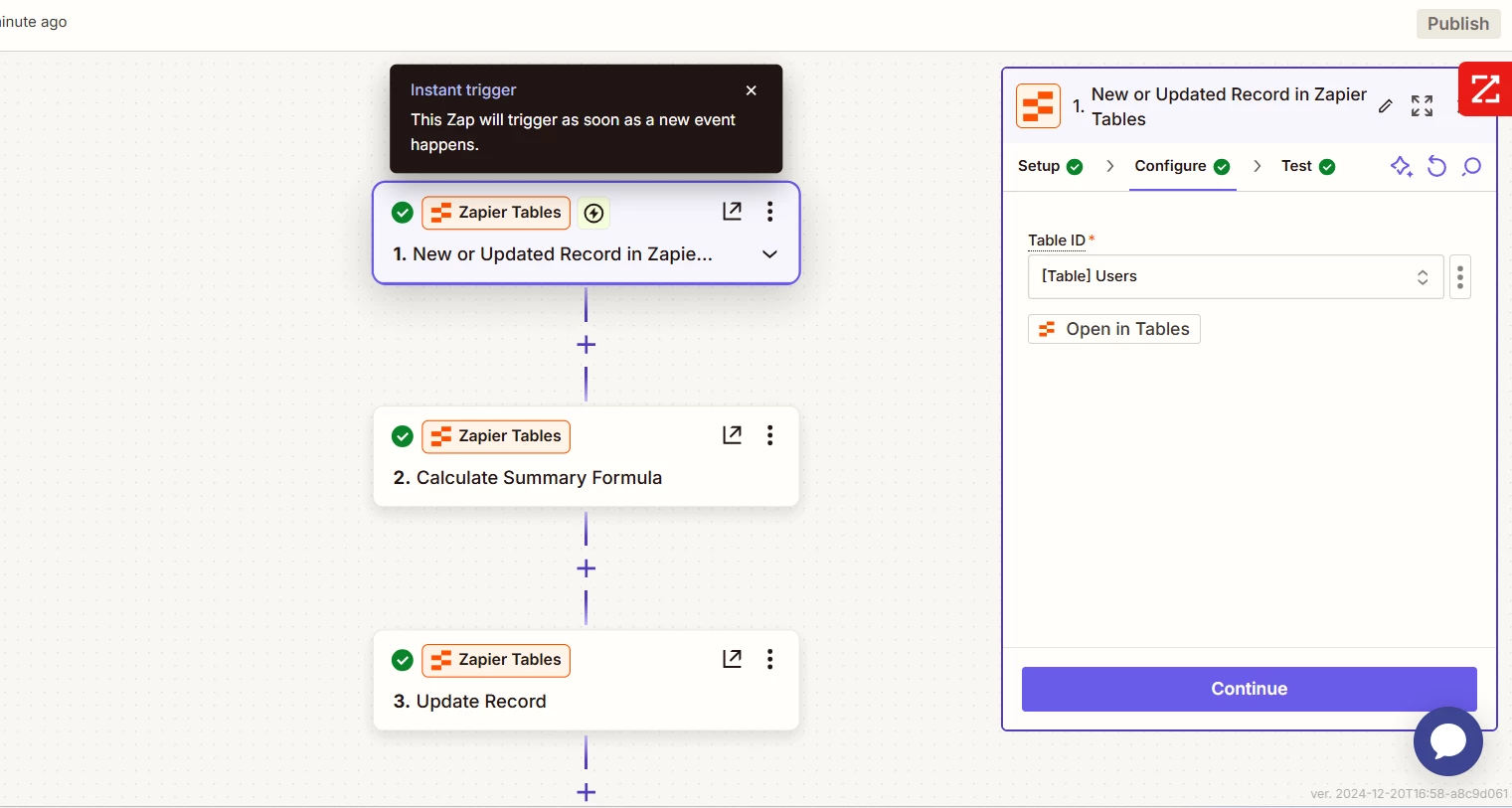
Task: Close the Instant trigger tooltip
Action: 752,90
